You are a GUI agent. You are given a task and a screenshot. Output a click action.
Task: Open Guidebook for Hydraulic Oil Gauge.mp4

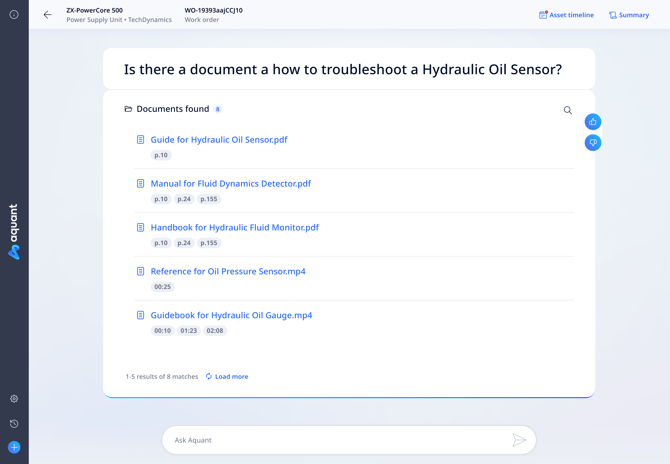click(231, 316)
